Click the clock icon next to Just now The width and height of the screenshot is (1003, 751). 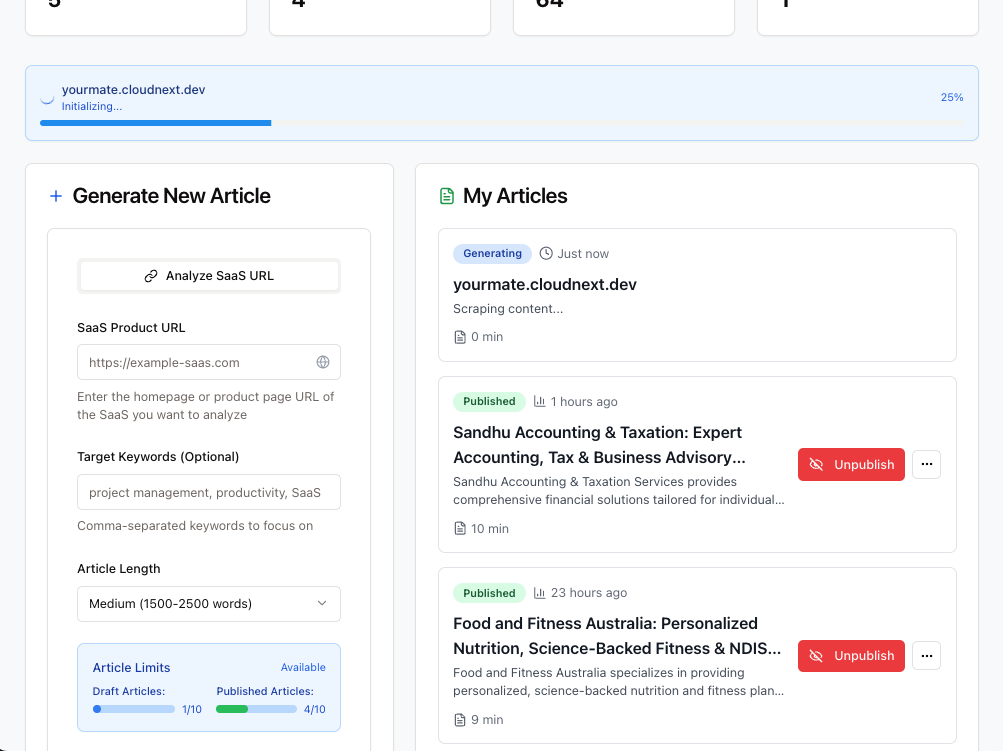coord(546,253)
